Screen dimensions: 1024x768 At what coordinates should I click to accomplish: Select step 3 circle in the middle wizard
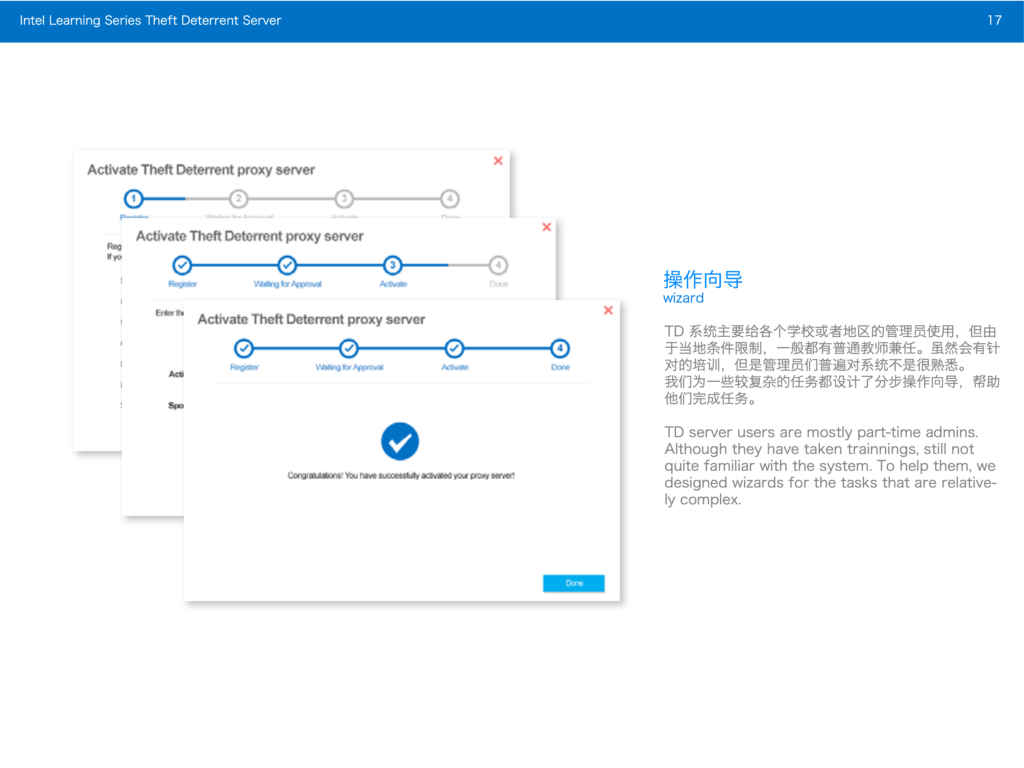click(x=393, y=265)
